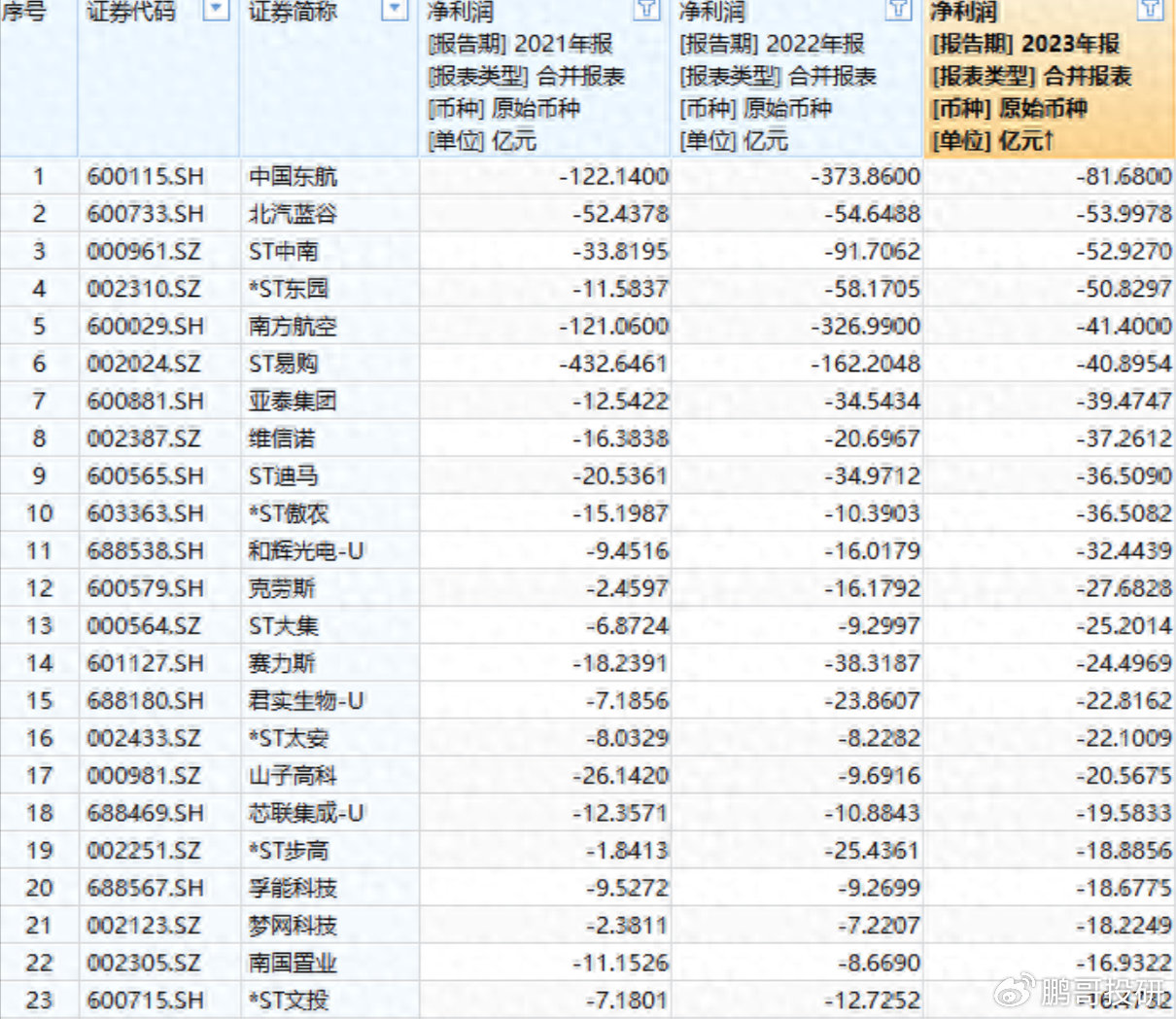Select the value -50.8297
The image size is (1176, 1019).
(1124, 289)
